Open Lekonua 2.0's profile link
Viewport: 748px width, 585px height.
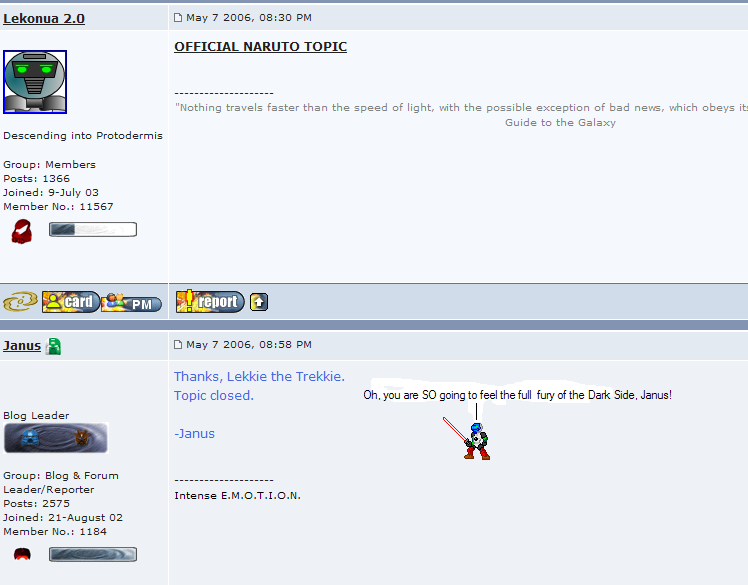[44, 19]
